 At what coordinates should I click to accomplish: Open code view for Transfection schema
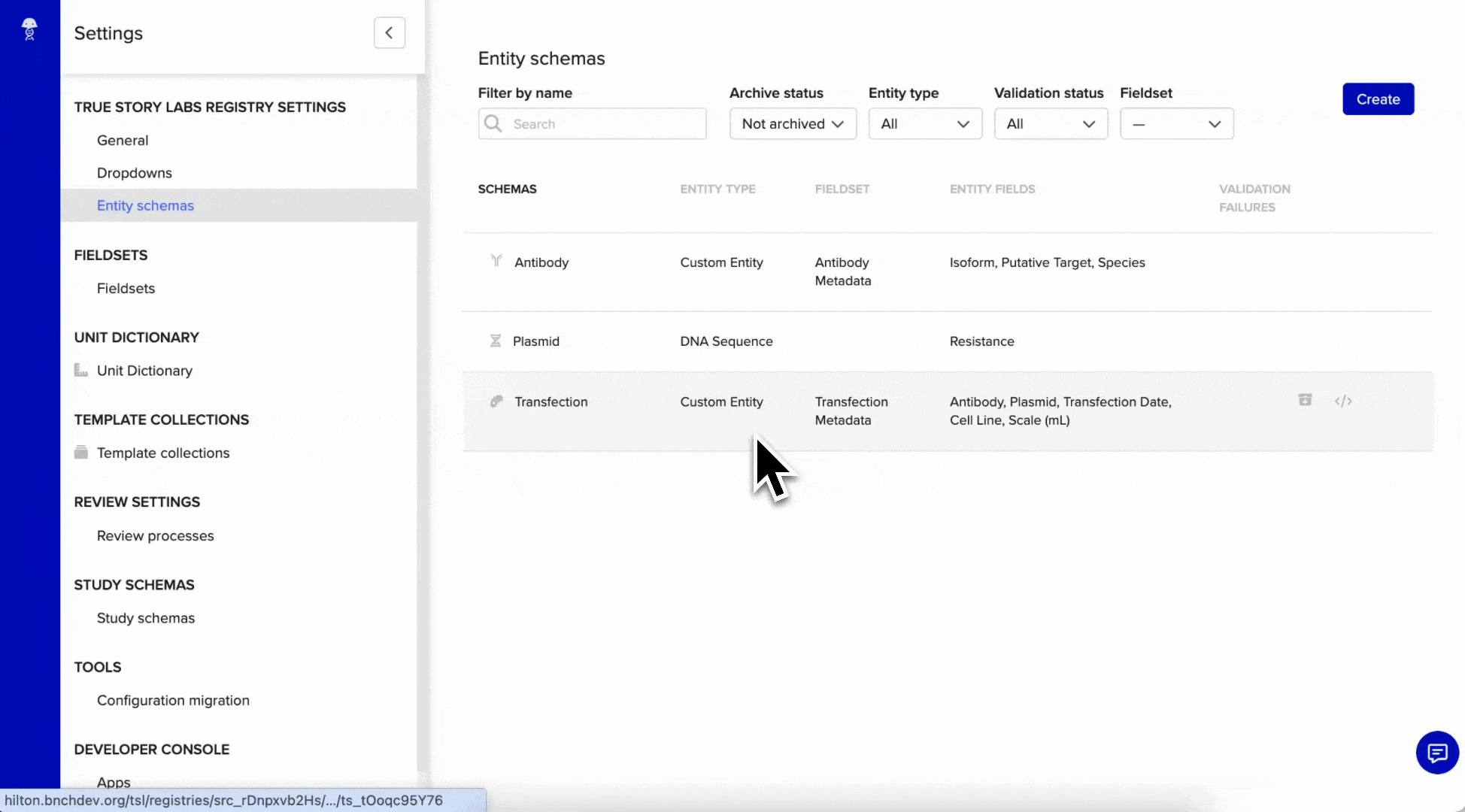pos(1344,401)
